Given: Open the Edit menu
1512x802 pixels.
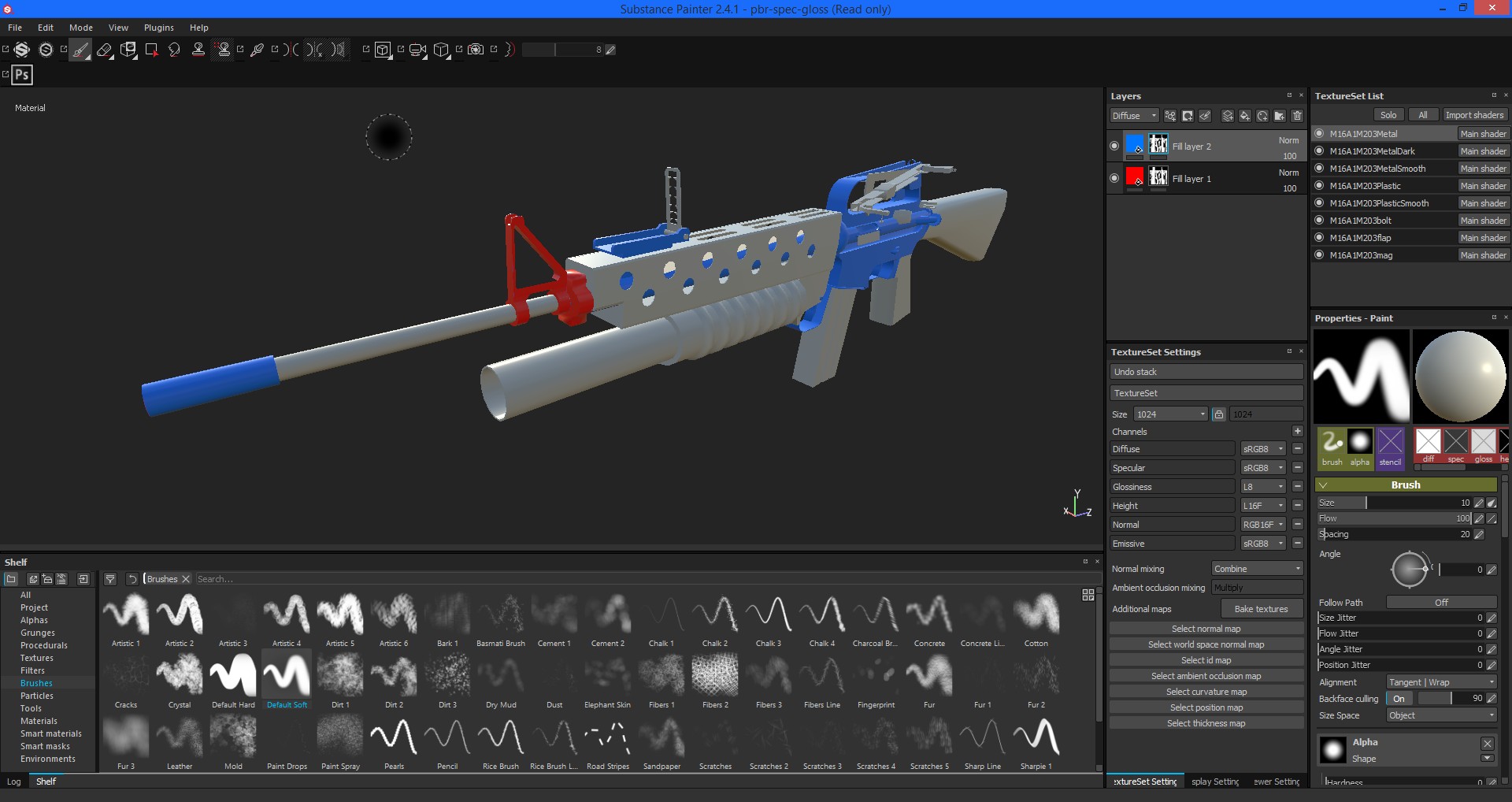Looking at the screenshot, I should [46, 28].
